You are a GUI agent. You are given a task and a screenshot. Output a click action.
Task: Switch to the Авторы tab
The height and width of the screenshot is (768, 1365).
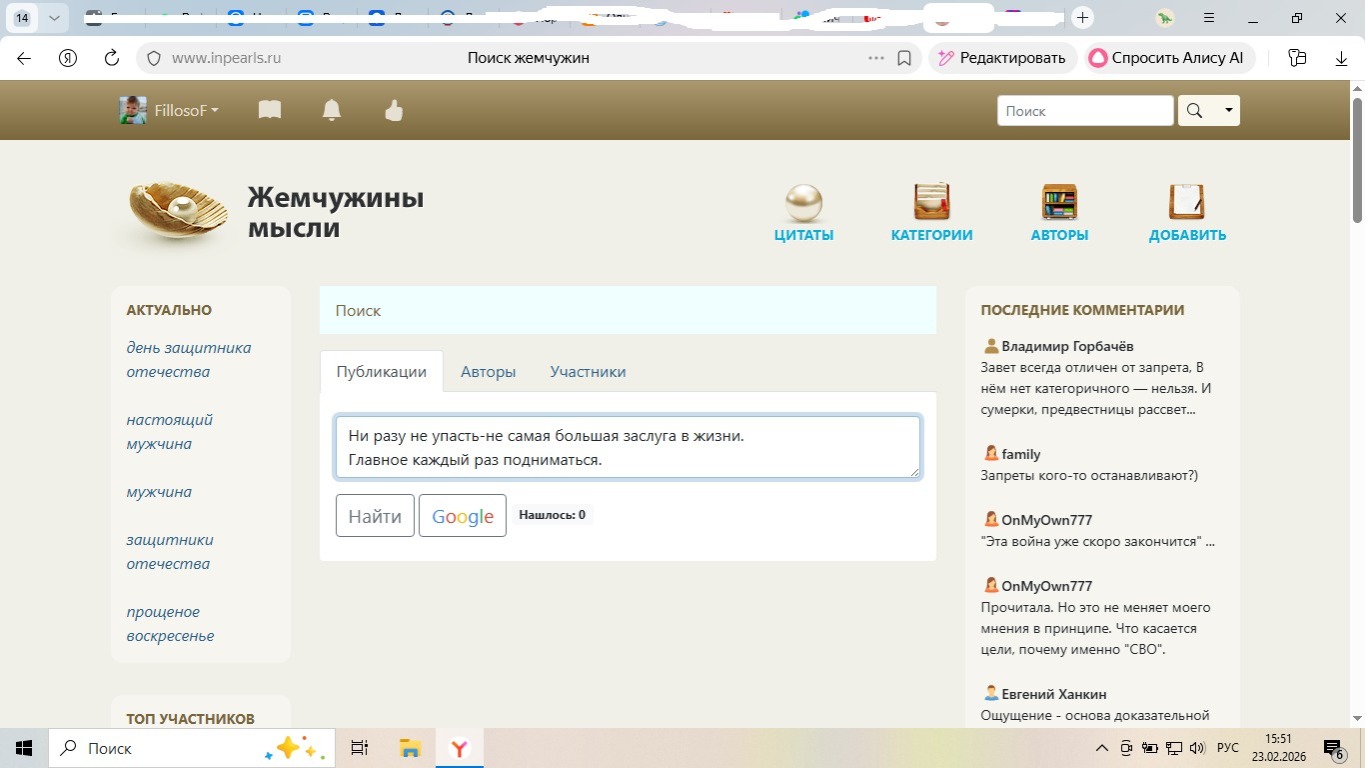[488, 371]
